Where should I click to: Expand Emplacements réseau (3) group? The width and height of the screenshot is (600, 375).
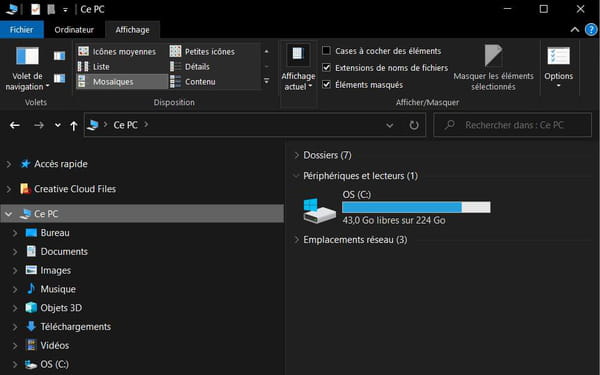pos(296,240)
